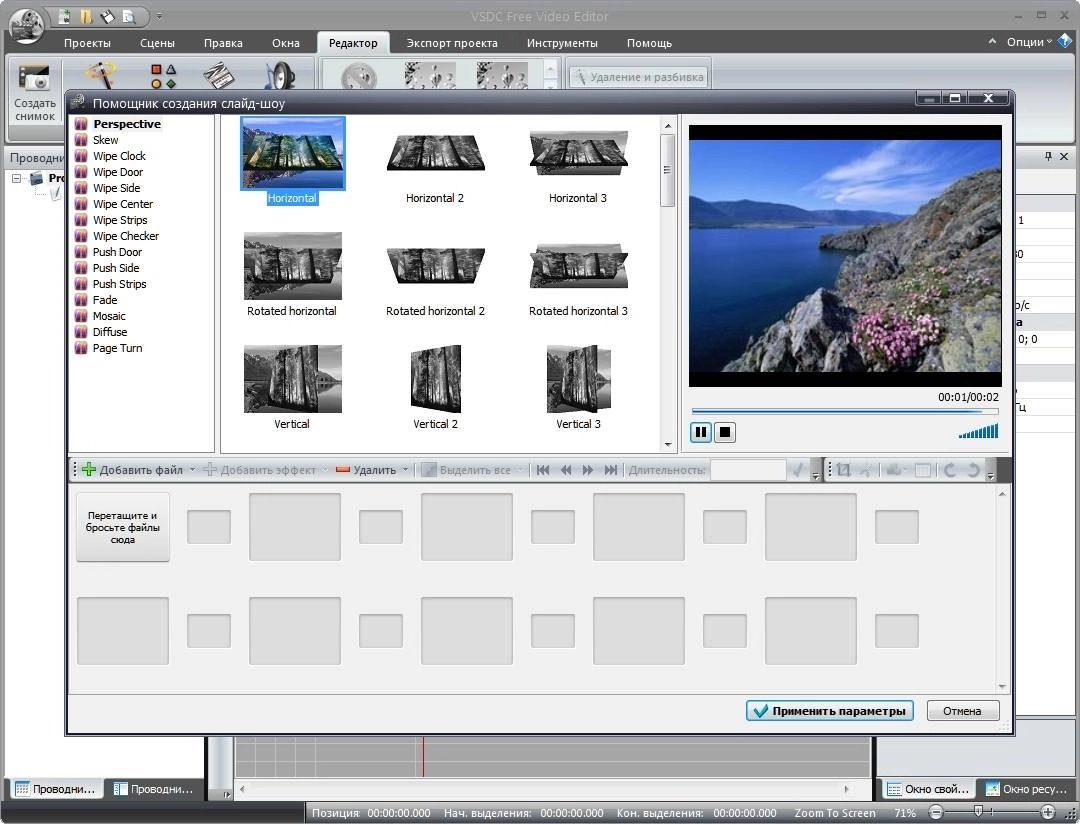
Task: Click the preview playback progress bar
Action: [844, 411]
